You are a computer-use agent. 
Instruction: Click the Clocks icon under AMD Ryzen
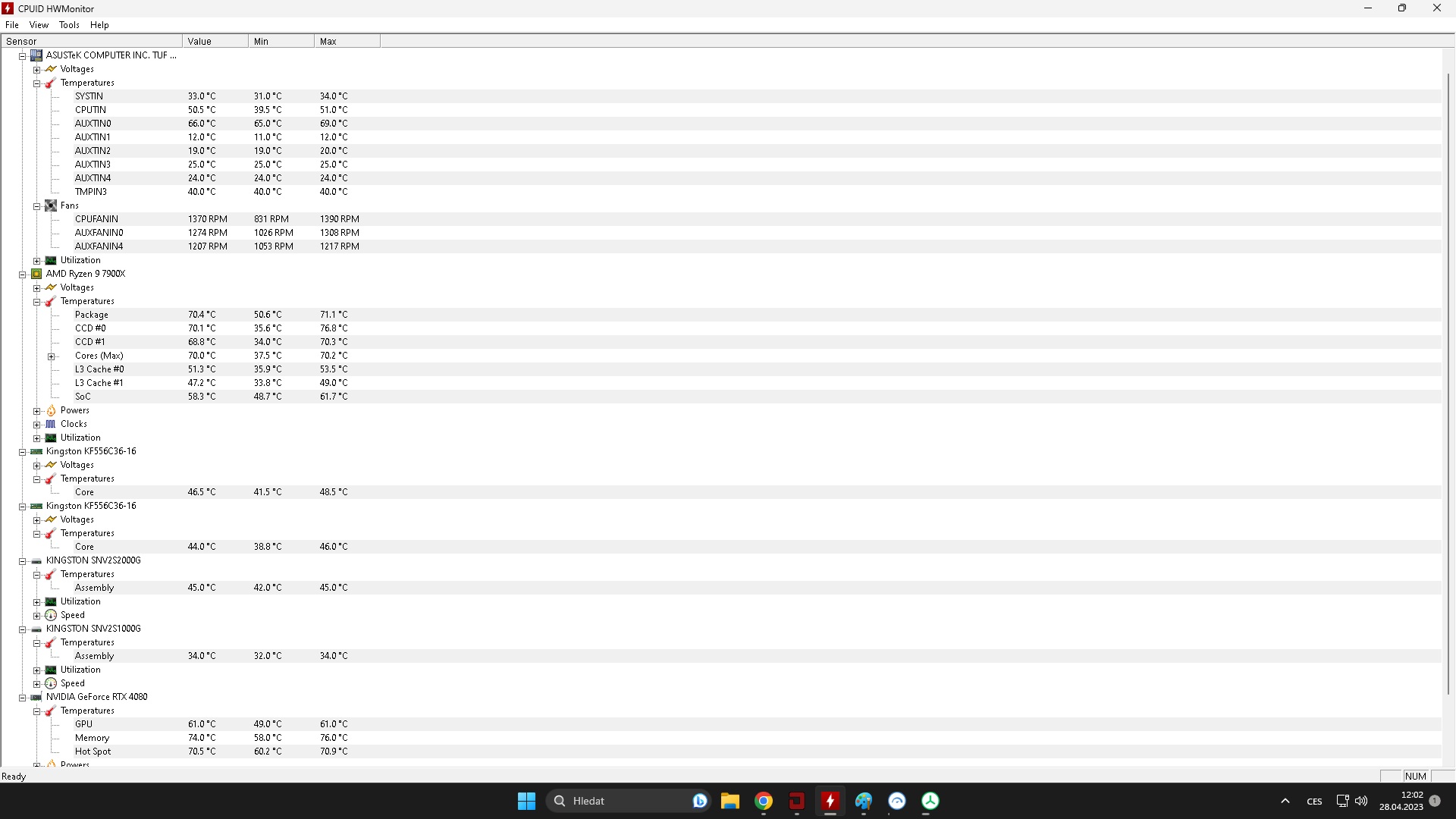click(51, 424)
